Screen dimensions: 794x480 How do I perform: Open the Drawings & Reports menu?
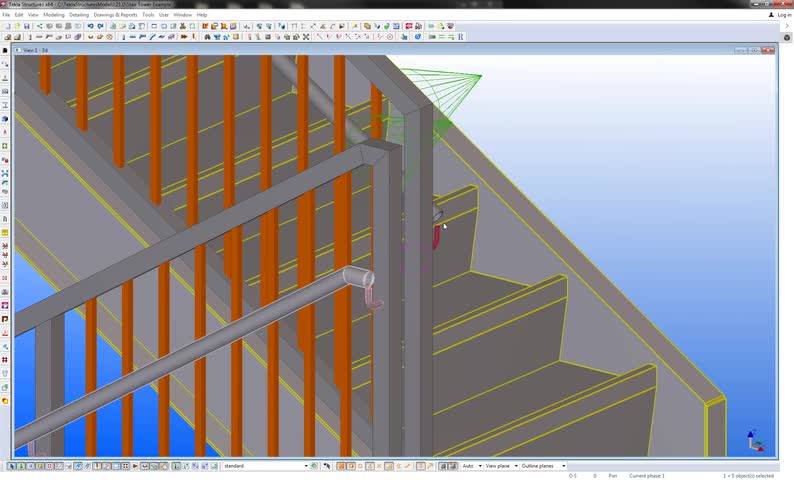(115, 15)
